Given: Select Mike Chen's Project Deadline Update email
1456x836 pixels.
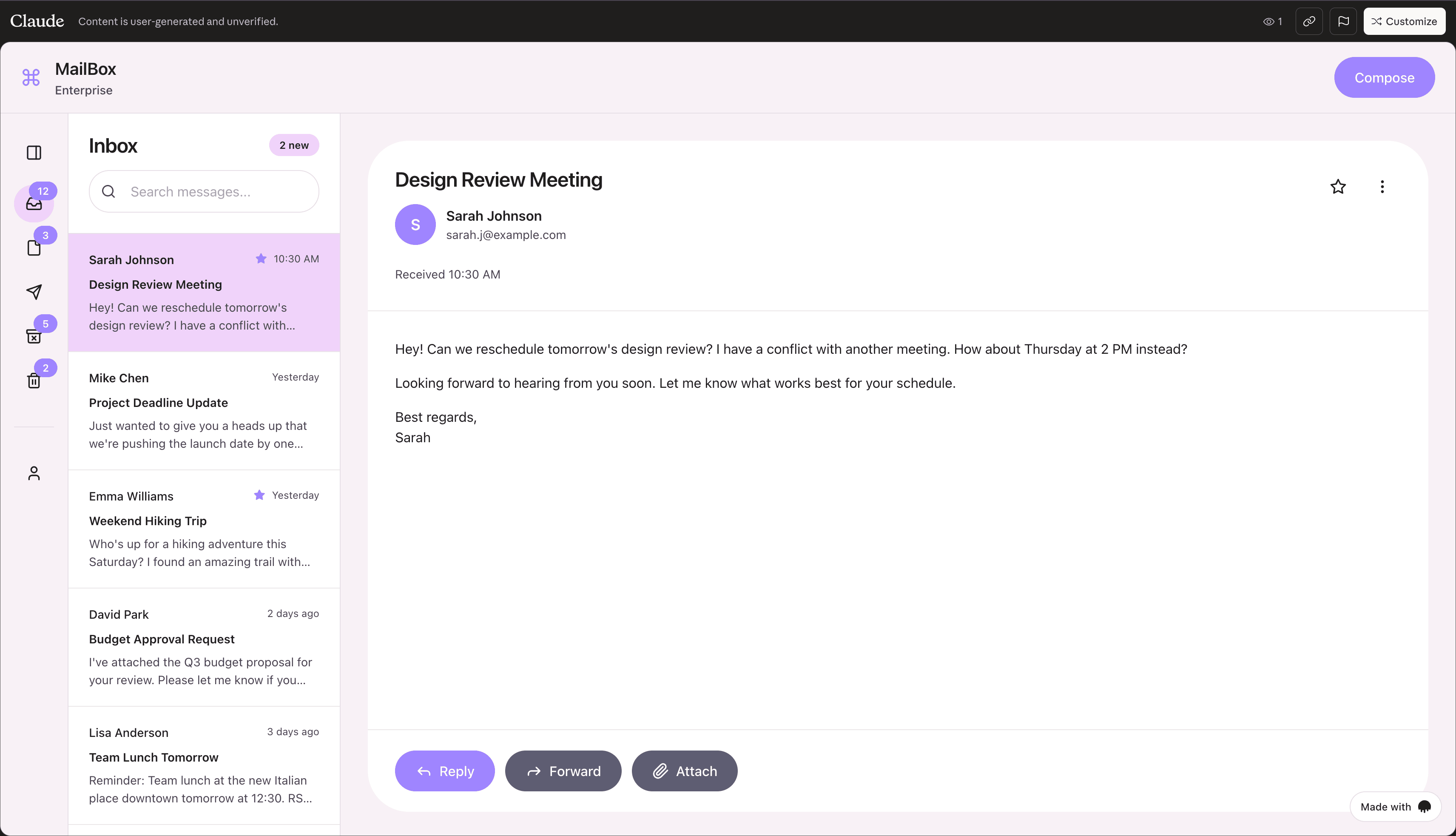Looking at the screenshot, I should pyautogui.click(x=204, y=410).
